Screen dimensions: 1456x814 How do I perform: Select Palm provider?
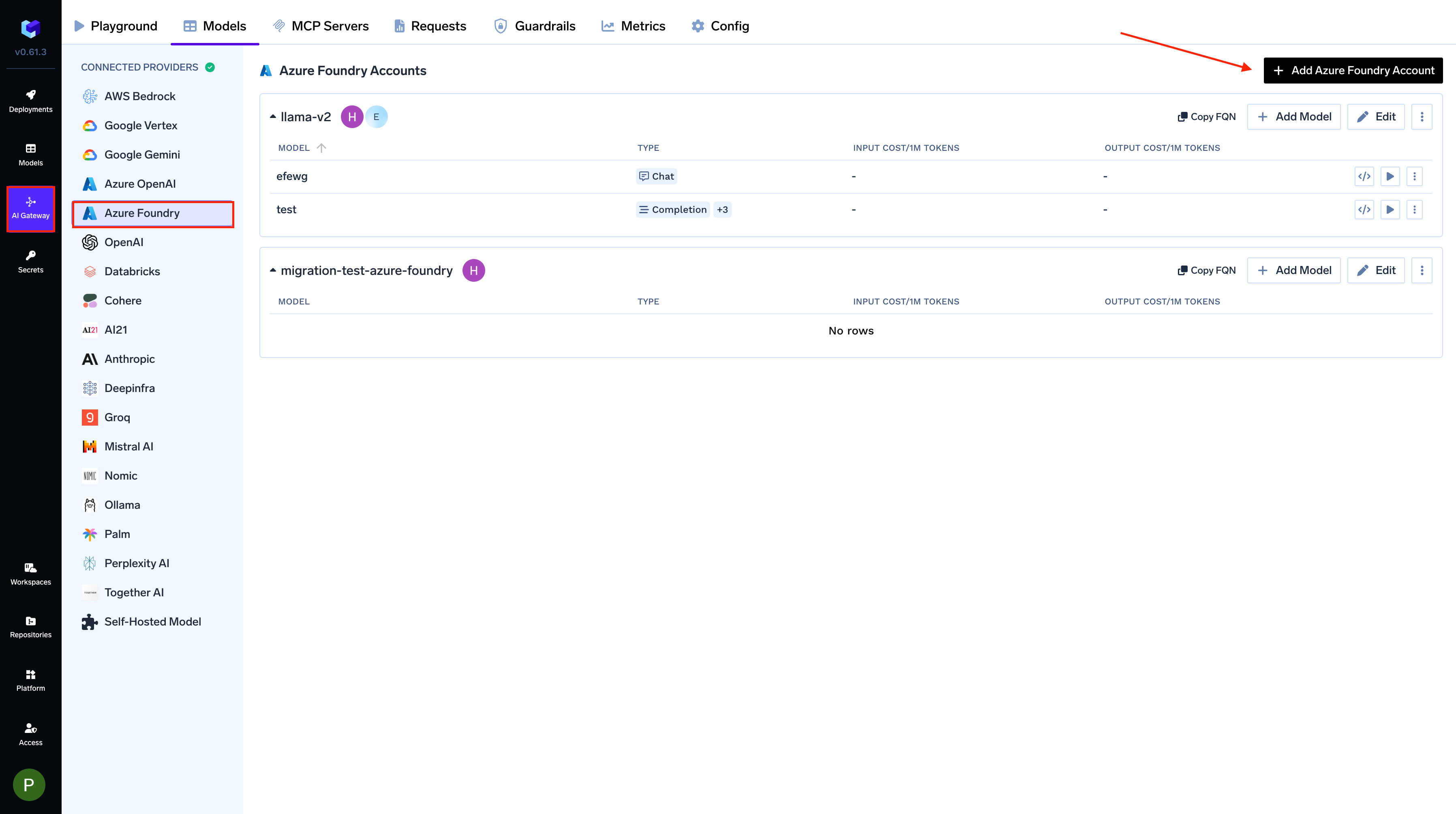coord(152,535)
